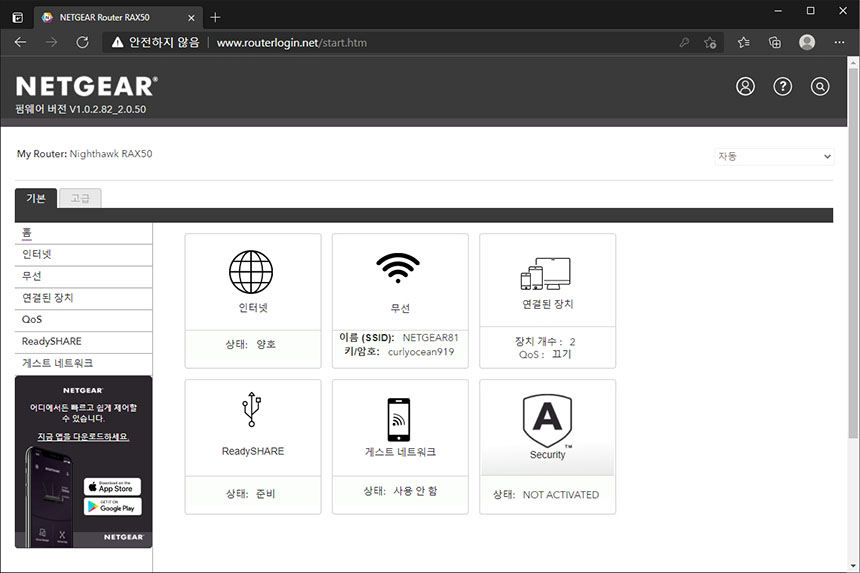Screen dimensions: 860x573
Task: Click the 지금 앱을 다운로드하세요 link
Action: coord(83,437)
